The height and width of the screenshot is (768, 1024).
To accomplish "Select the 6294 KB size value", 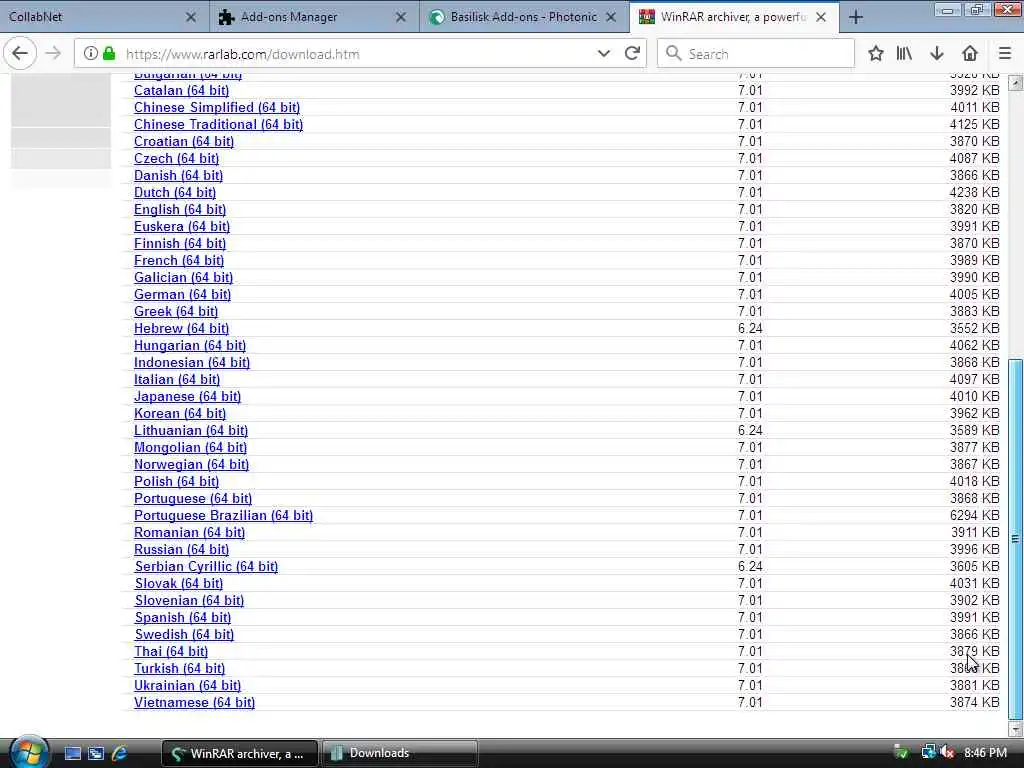I will [974, 516].
